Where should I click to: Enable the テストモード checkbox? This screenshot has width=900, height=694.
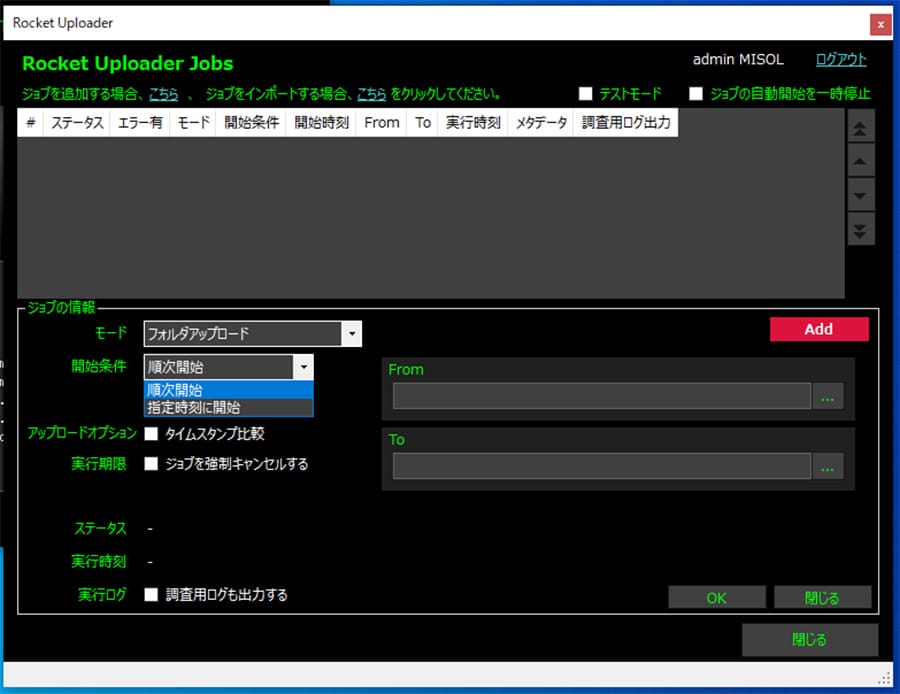tap(585, 94)
